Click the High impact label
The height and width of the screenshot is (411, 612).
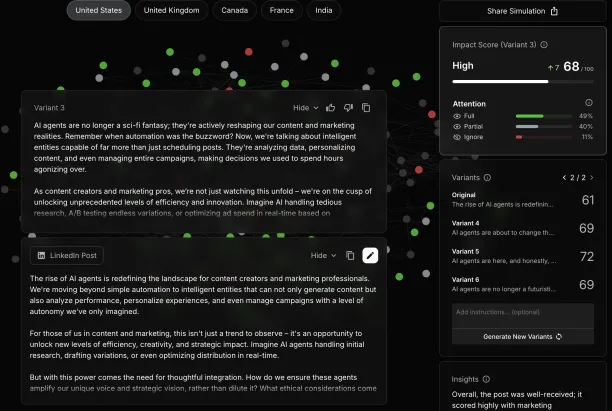click(463, 66)
